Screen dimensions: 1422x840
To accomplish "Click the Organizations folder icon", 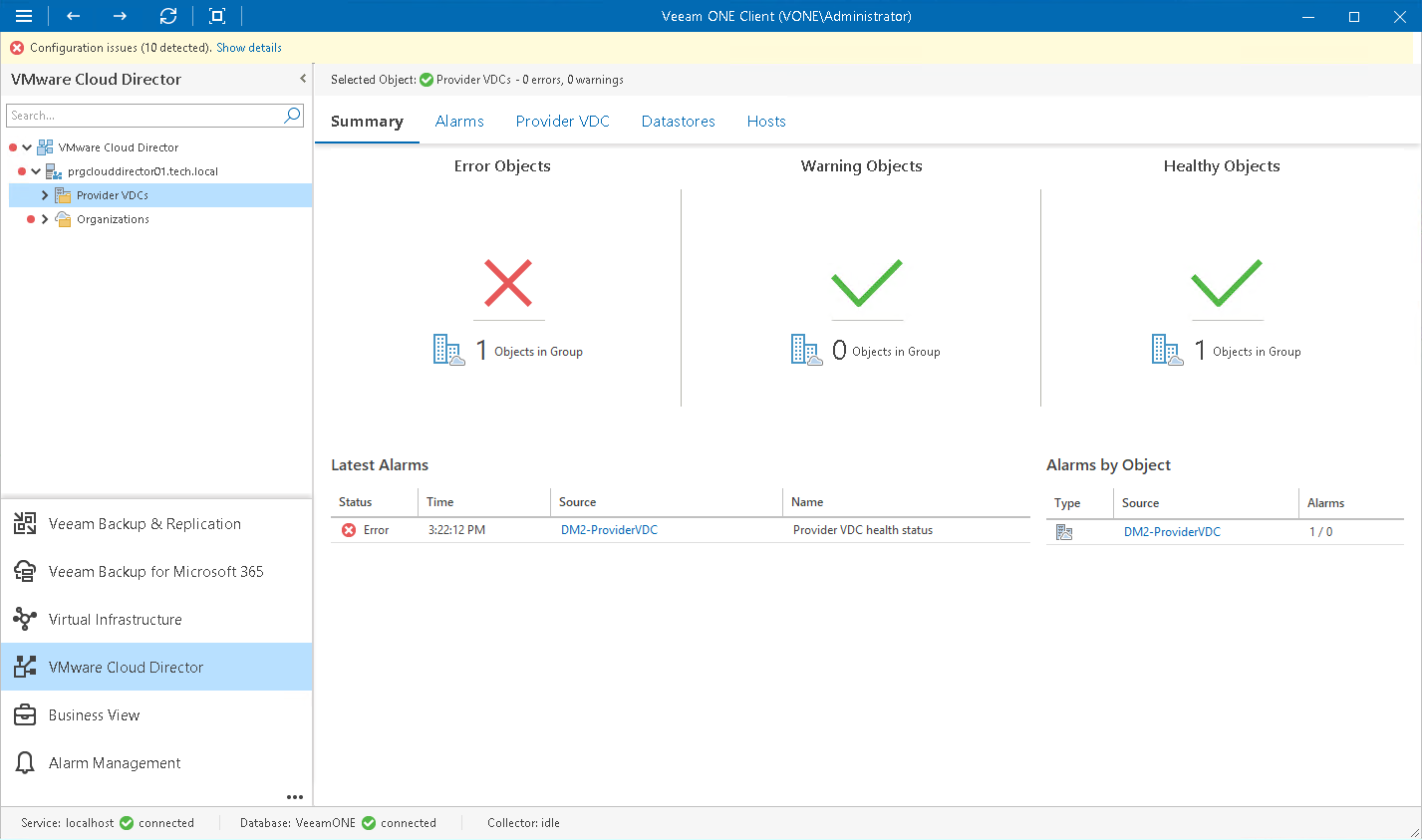I will tap(63, 219).
